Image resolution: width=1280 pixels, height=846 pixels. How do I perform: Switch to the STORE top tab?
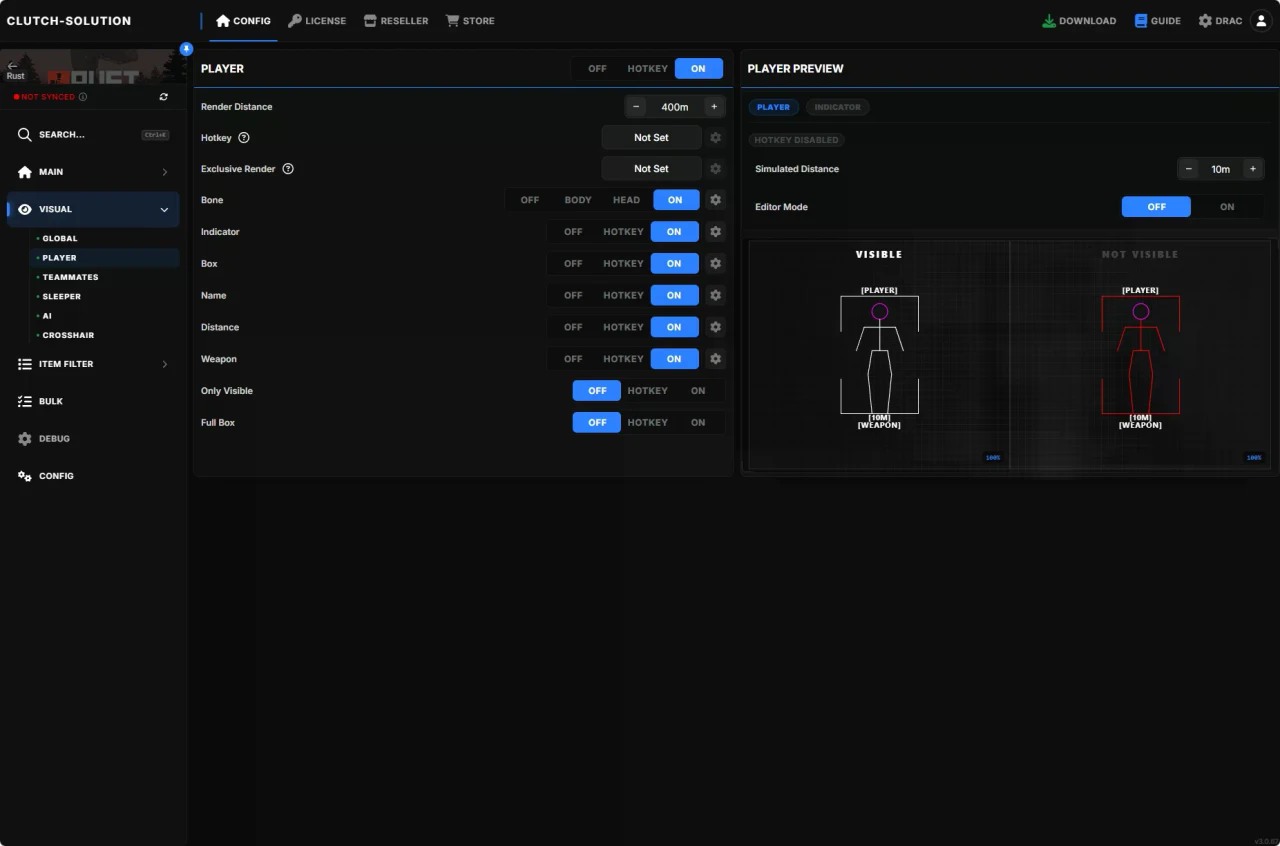coord(470,21)
